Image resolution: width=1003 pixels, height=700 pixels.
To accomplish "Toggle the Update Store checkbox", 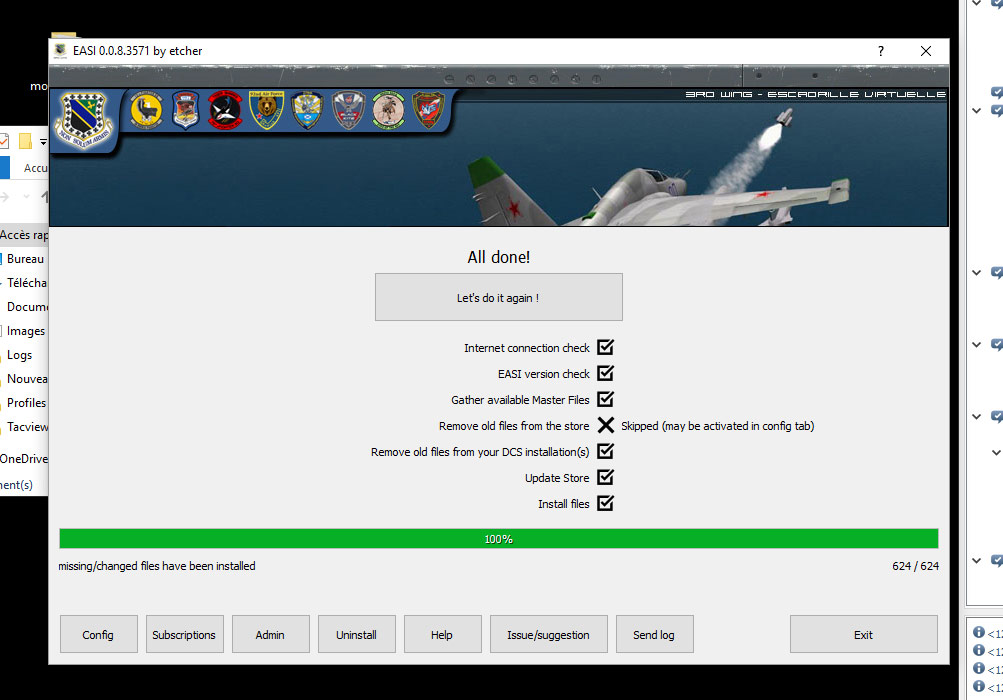I will point(605,478).
